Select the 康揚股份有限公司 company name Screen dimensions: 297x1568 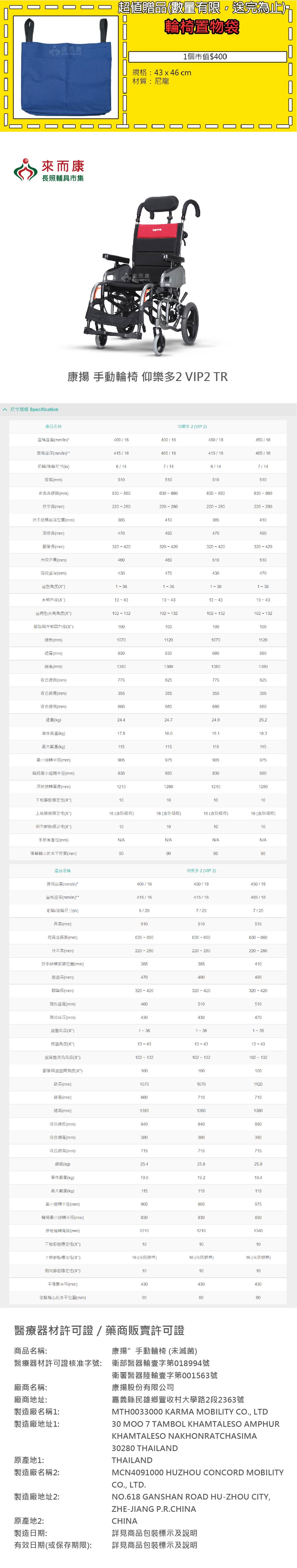(x=143, y=1388)
